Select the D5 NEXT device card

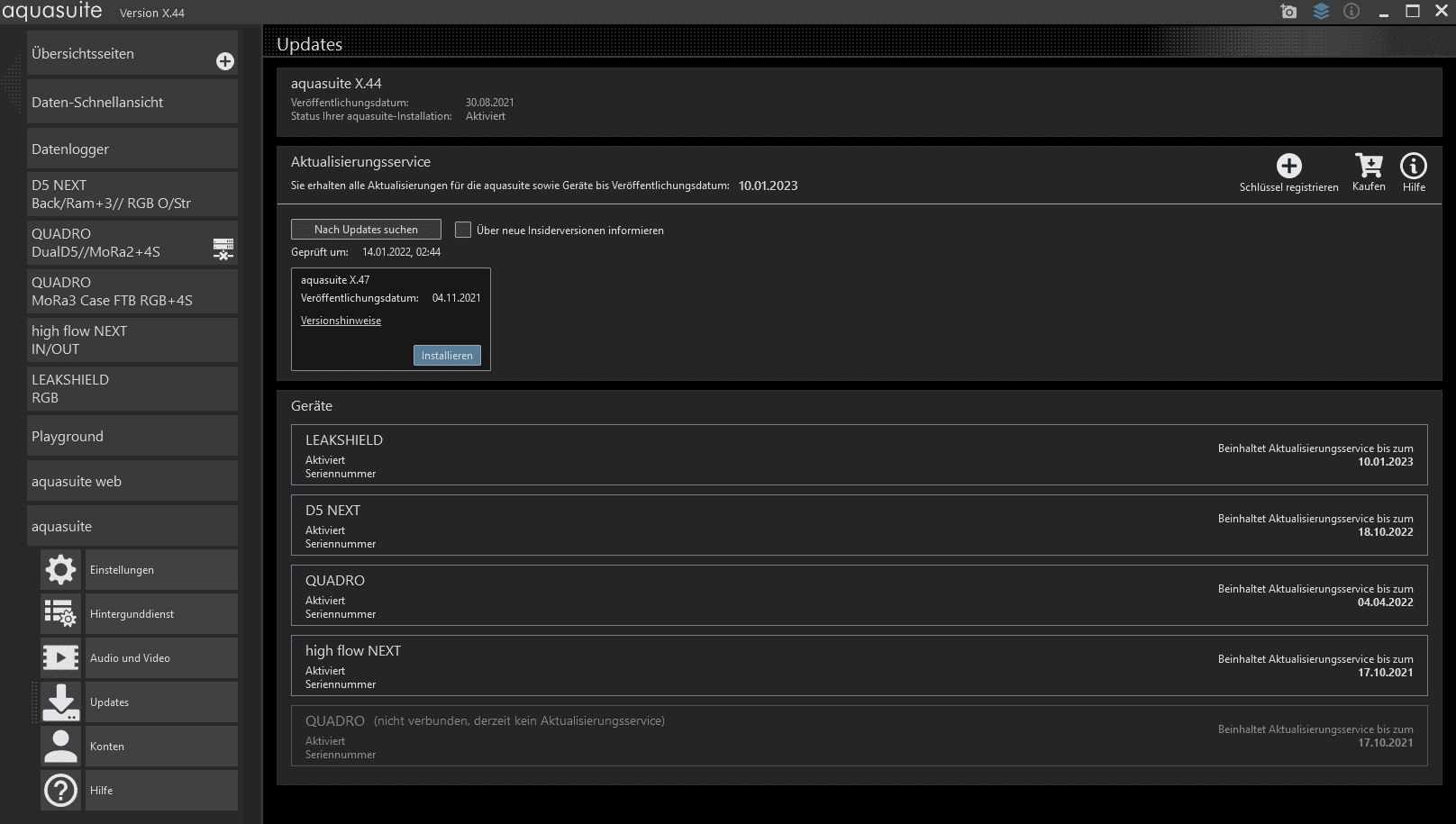tap(859, 525)
